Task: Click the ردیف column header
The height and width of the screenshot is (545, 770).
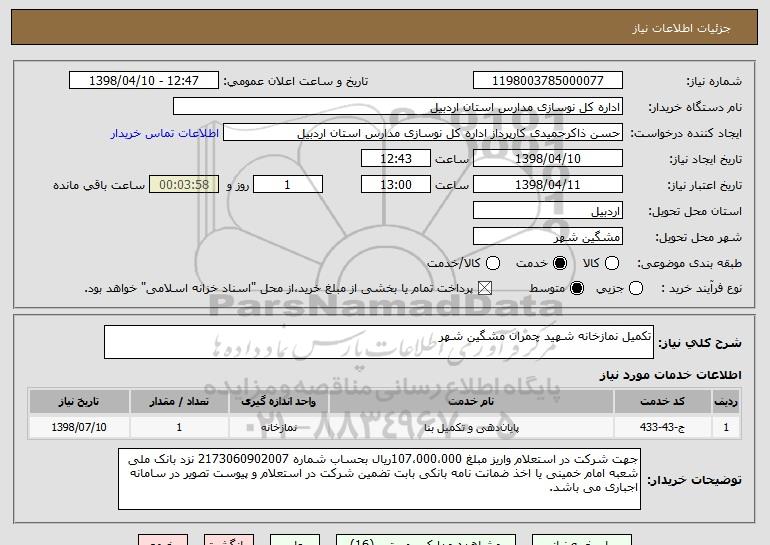Action: (x=726, y=402)
